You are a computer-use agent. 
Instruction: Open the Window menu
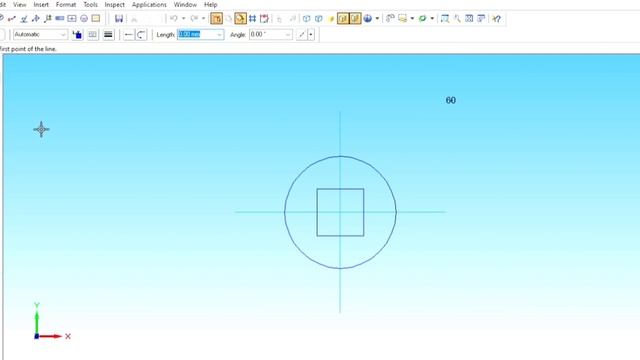click(185, 5)
